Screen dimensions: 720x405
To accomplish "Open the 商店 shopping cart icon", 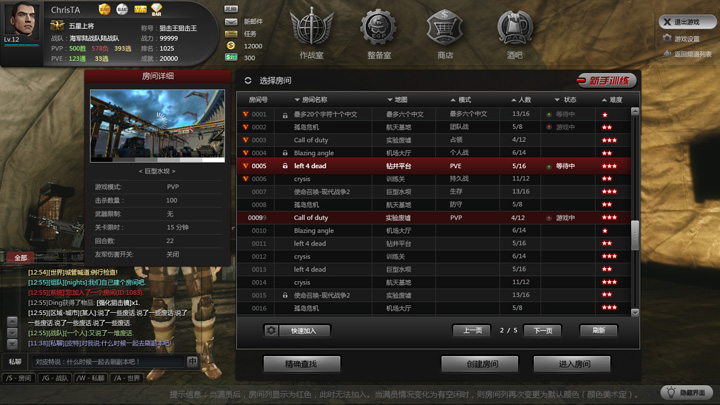I will [444, 27].
